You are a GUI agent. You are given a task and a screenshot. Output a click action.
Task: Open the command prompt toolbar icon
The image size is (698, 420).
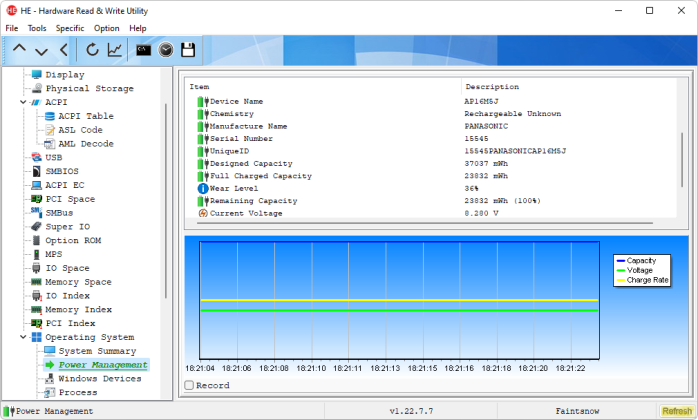(143, 50)
